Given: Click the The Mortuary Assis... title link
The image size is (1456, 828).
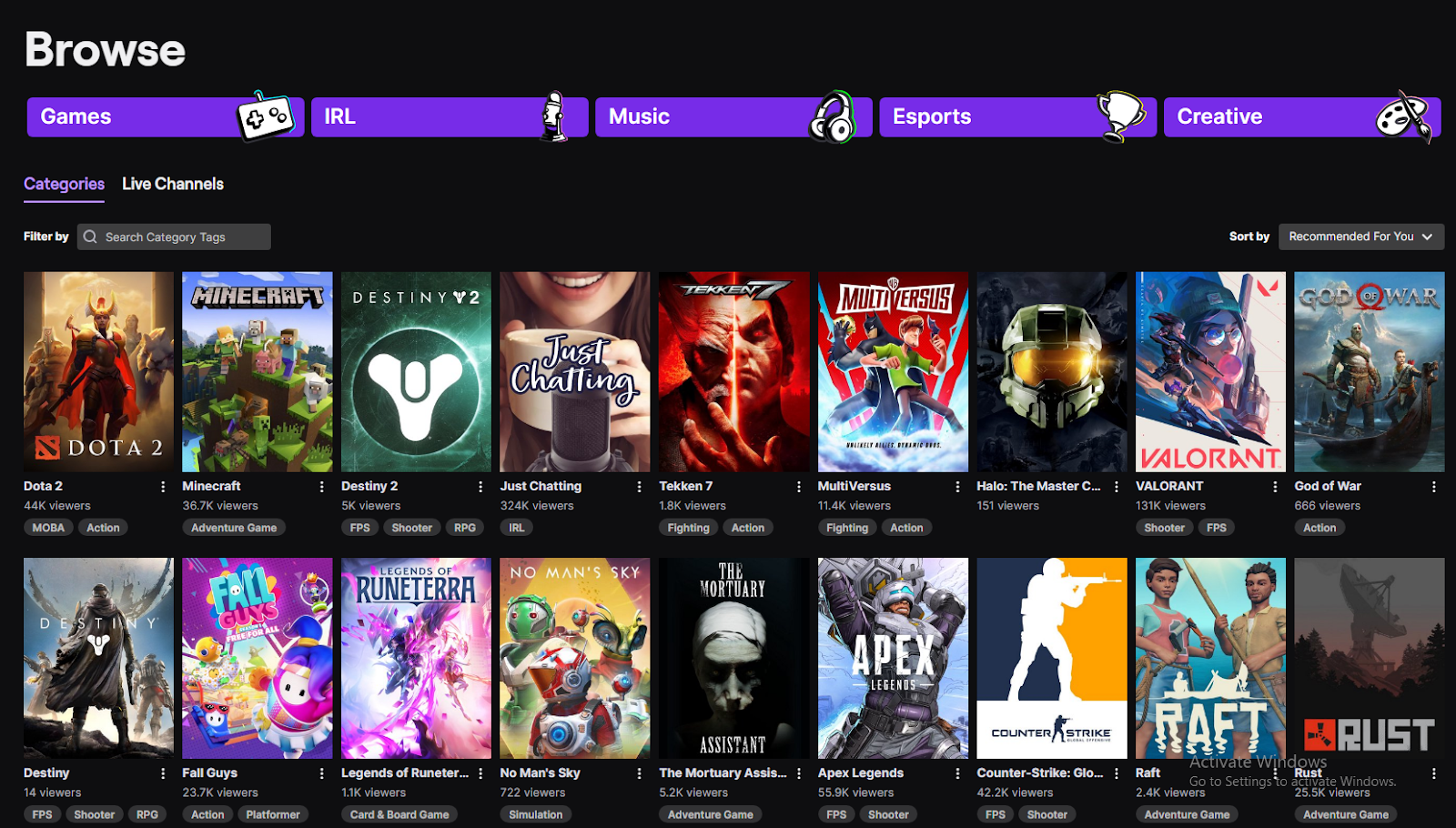Looking at the screenshot, I should tap(723, 773).
